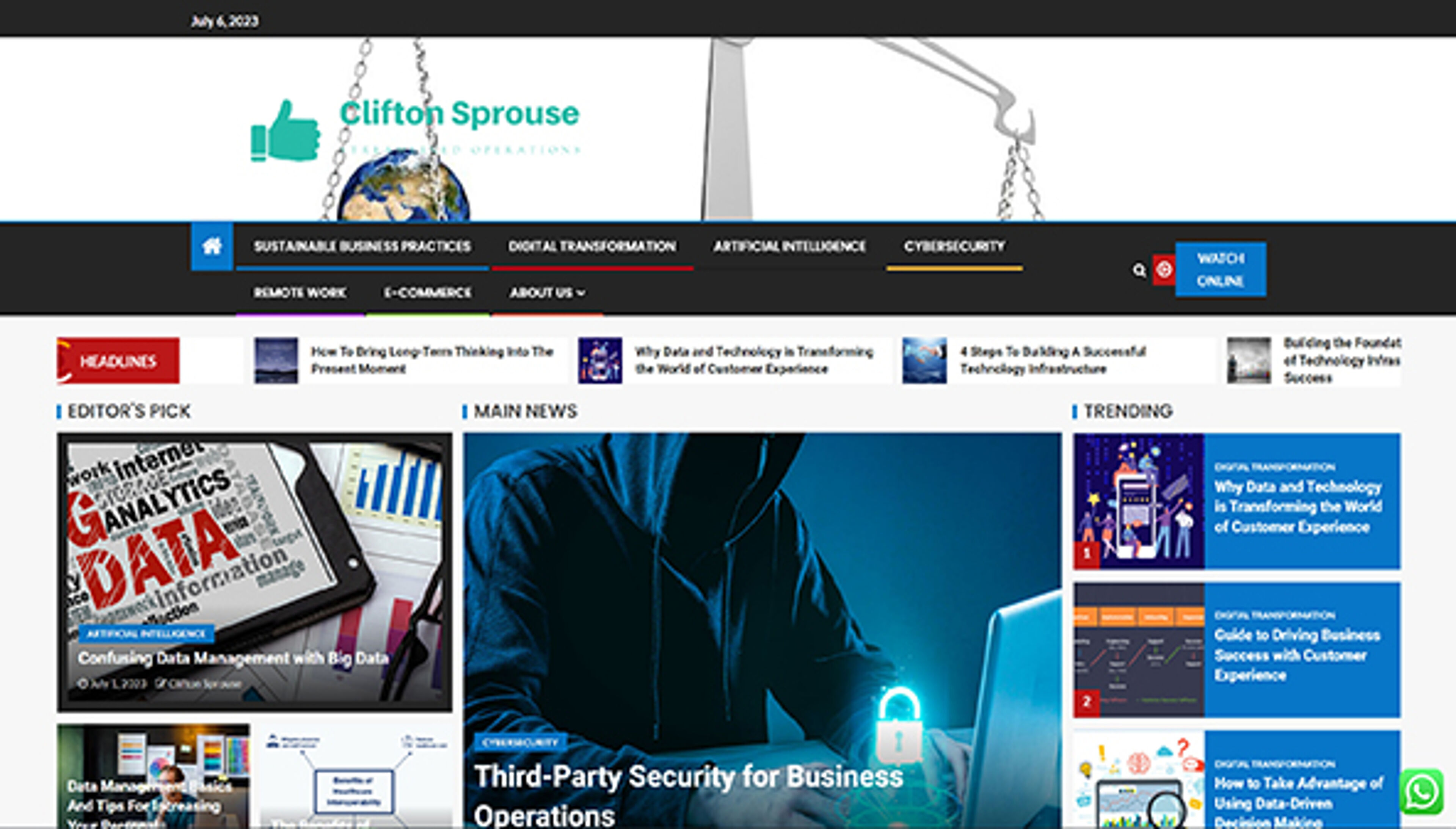Screen dimensions: 1456x829
Task: Expand the About Us dropdown menu
Action: [546, 293]
